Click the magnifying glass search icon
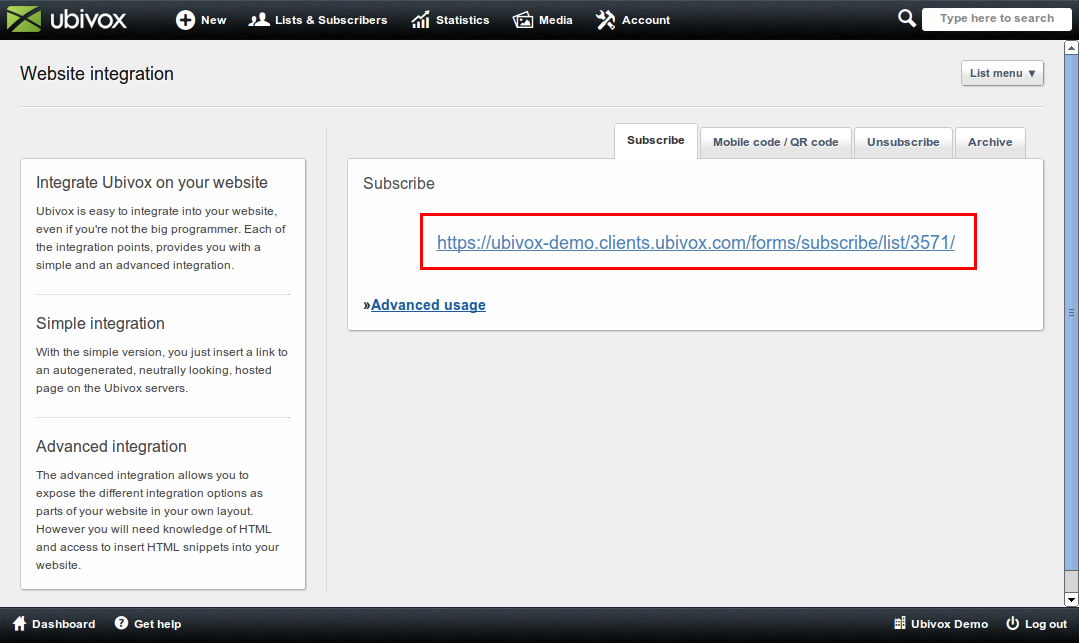The height and width of the screenshot is (643, 1079). pos(907,18)
